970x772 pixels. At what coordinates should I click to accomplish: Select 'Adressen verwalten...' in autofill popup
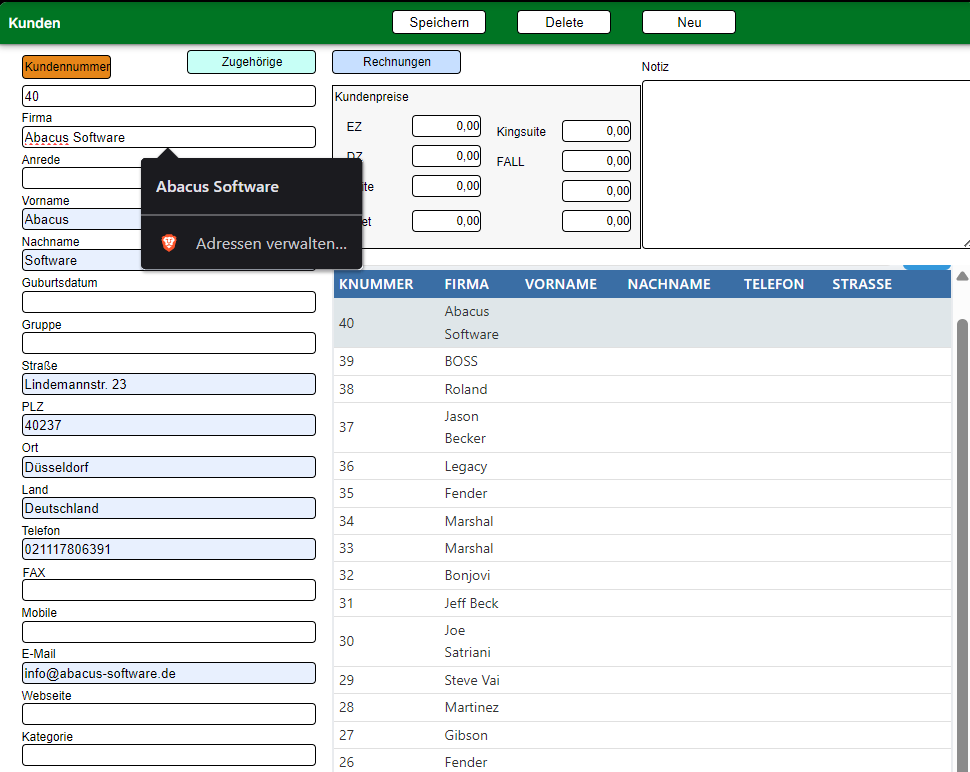[x=251, y=243]
